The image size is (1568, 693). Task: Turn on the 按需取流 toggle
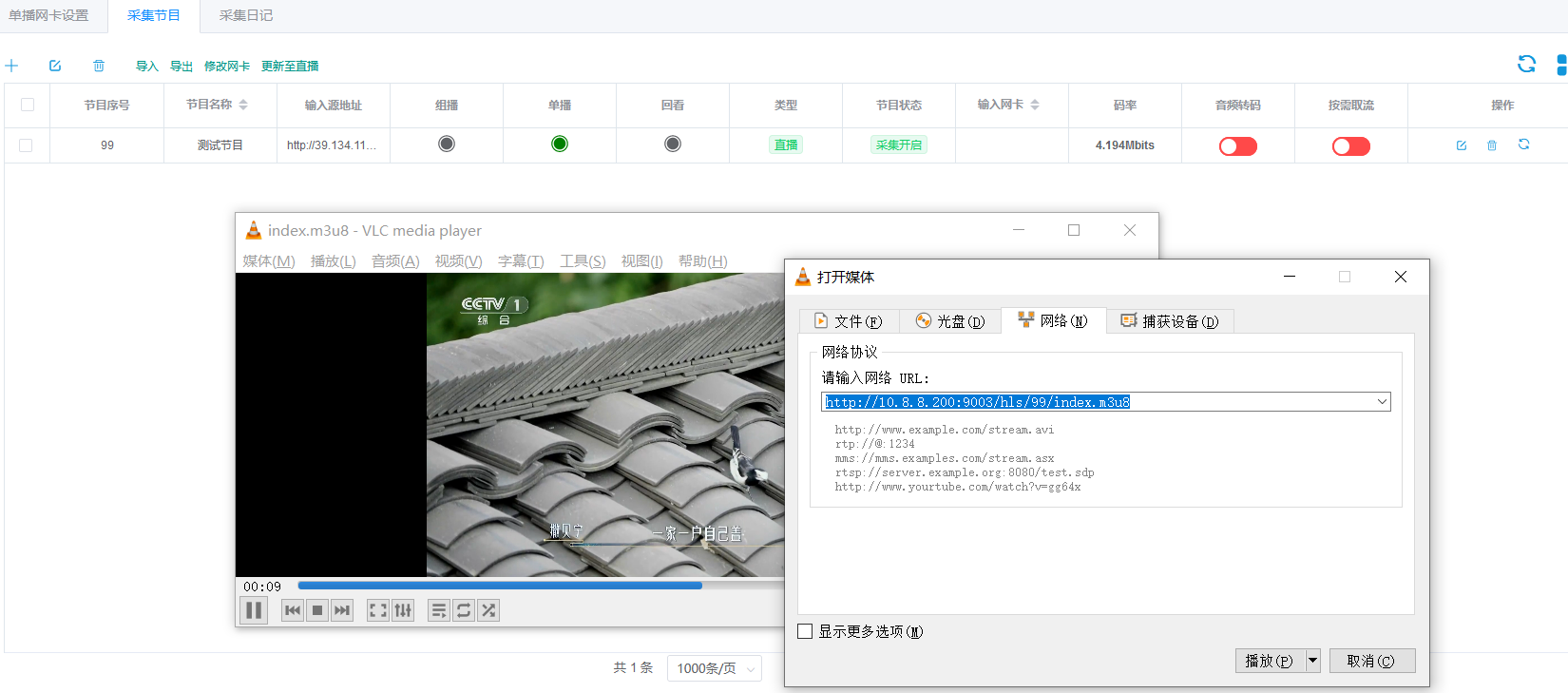[x=1350, y=146]
